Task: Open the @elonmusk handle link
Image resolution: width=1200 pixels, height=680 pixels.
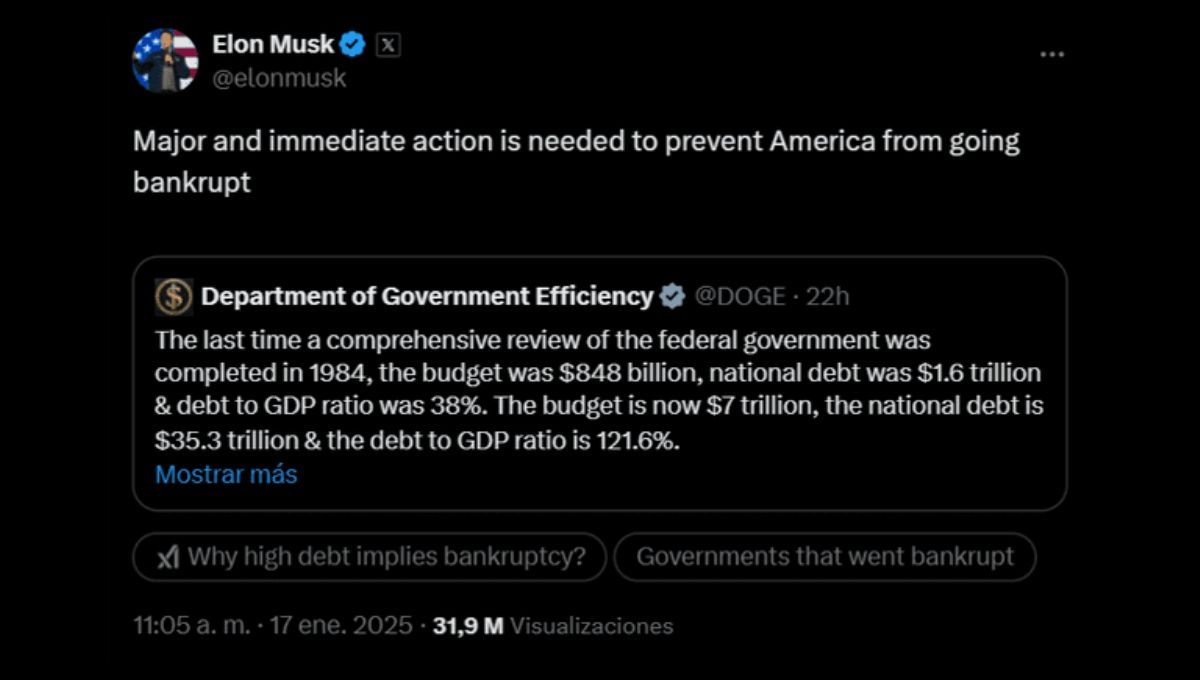Action: click(x=279, y=78)
